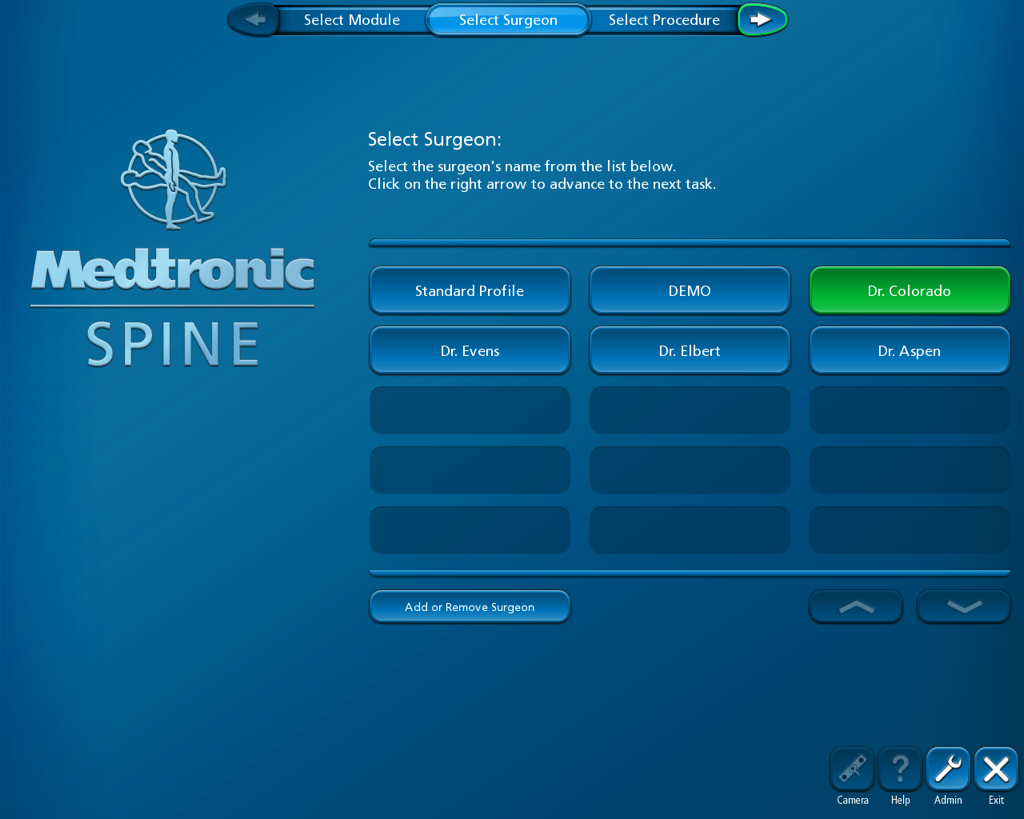Viewport: 1024px width, 819px height.
Task: Click the back arrow in the top navigation
Action: coord(254,20)
